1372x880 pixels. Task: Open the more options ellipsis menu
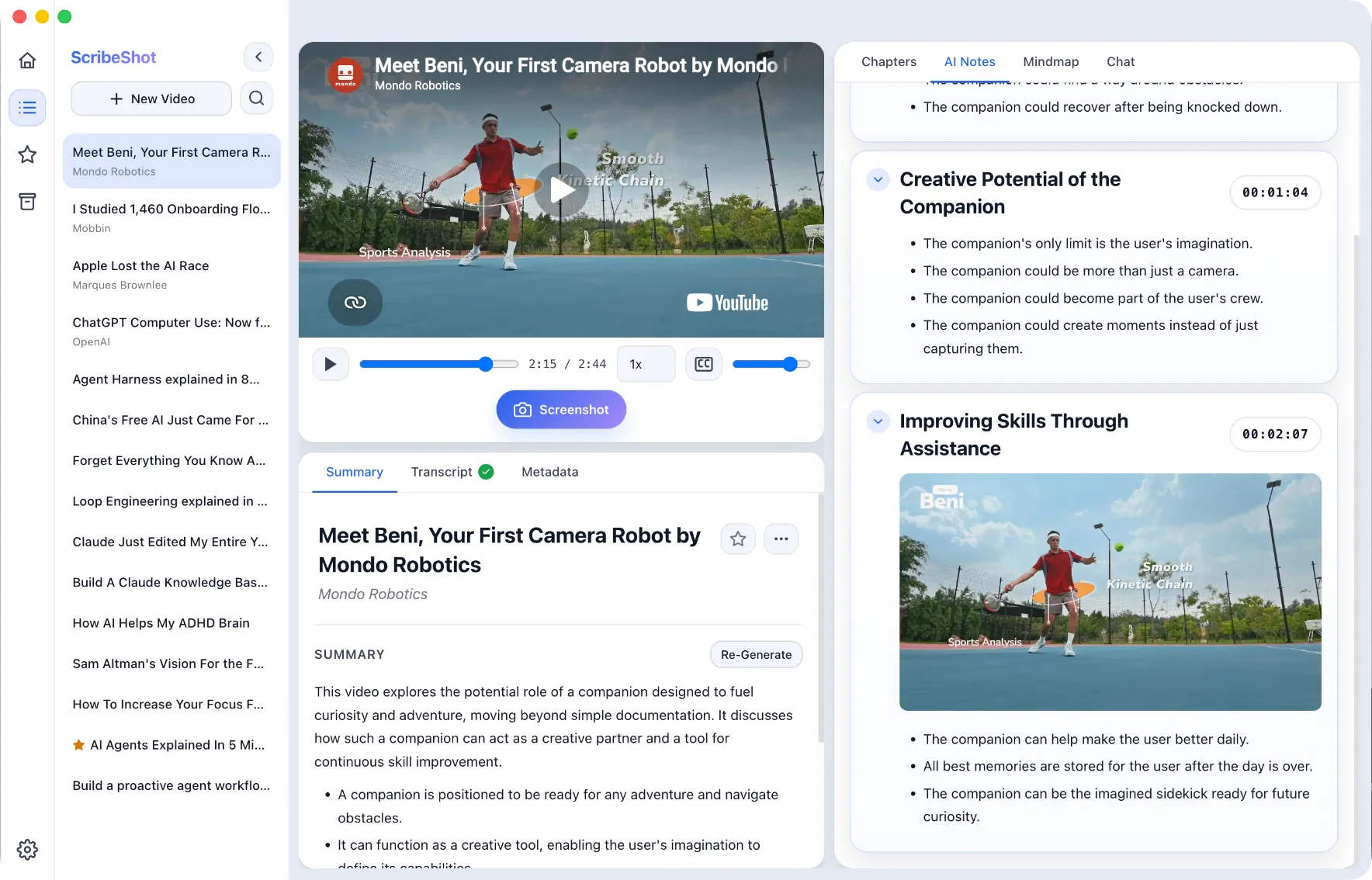pyautogui.click(x=781, y=539)
